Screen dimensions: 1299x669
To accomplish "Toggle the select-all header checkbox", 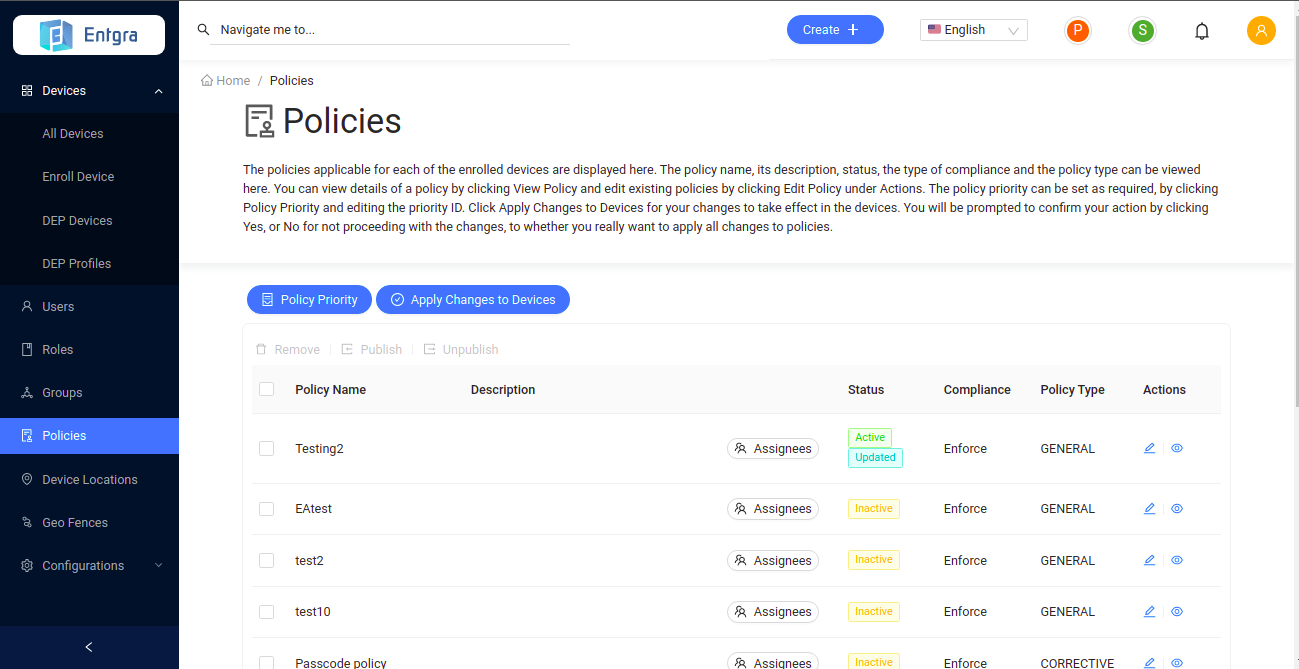I will 267,389.
